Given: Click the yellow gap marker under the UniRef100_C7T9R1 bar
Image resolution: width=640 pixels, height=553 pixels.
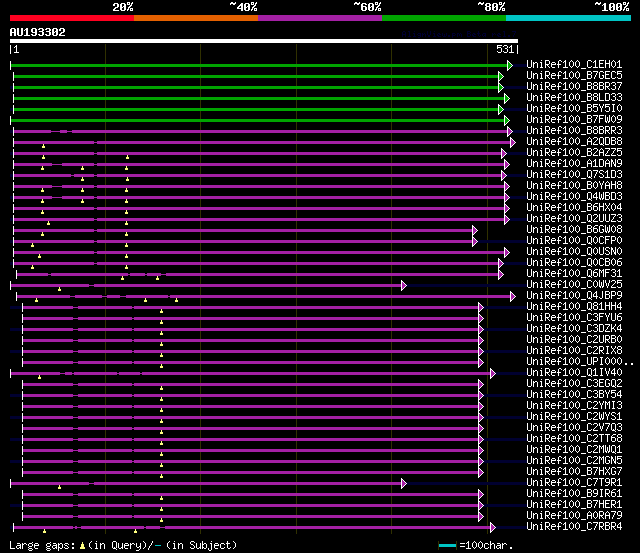Looking at the screenshot, I should (x=60, y=487).
